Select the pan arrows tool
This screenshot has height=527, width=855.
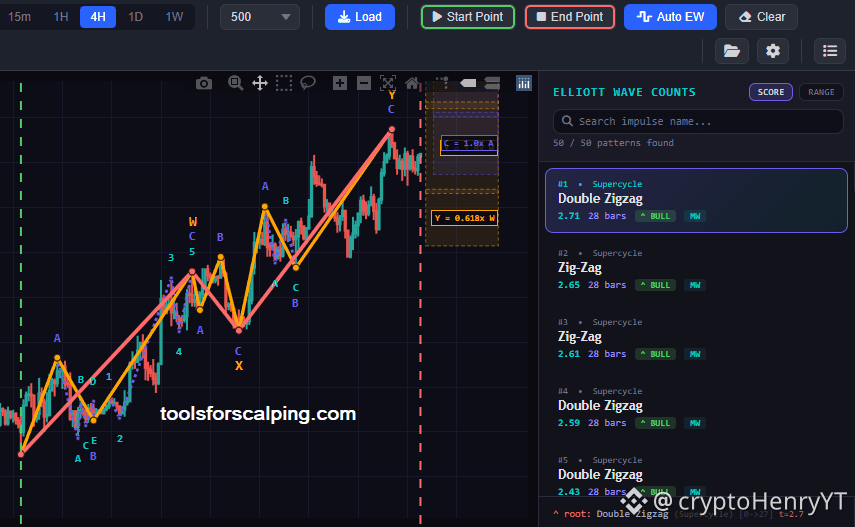(260, 83)
